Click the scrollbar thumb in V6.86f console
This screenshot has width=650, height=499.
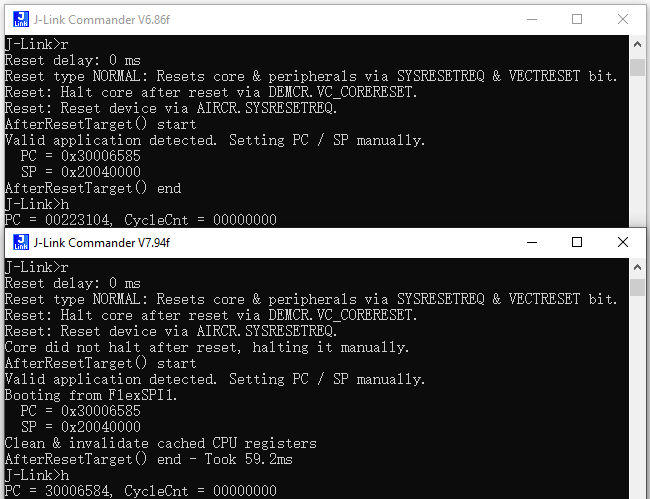[637, 67]
